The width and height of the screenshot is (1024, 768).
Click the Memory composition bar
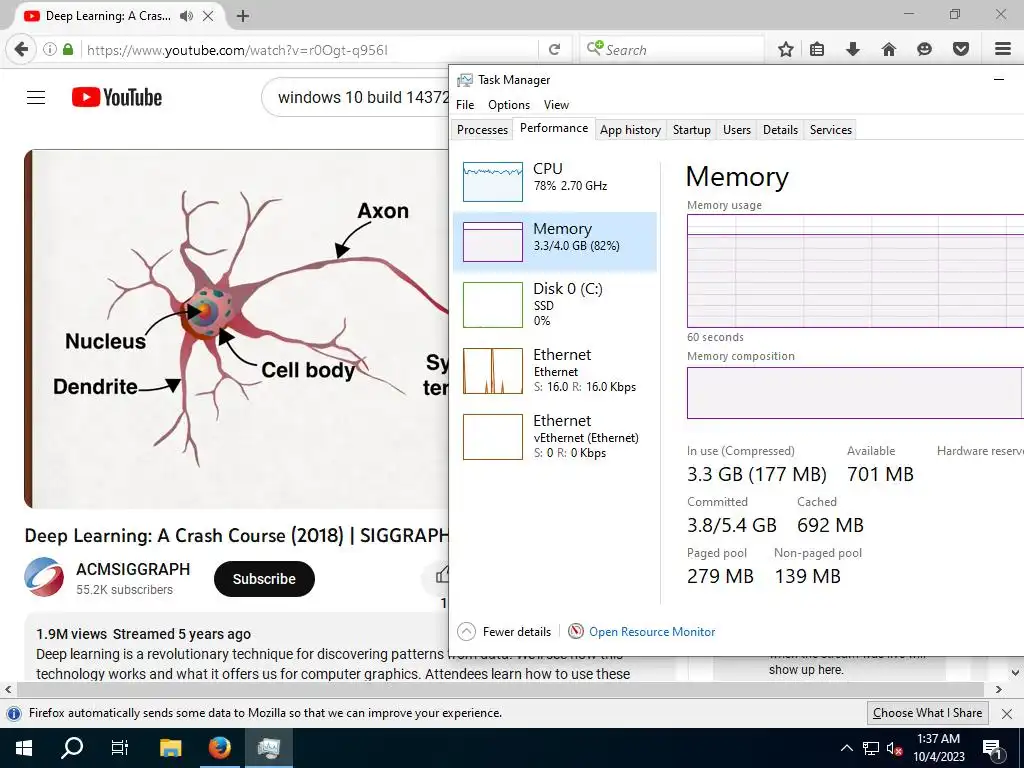coord(856,392)
